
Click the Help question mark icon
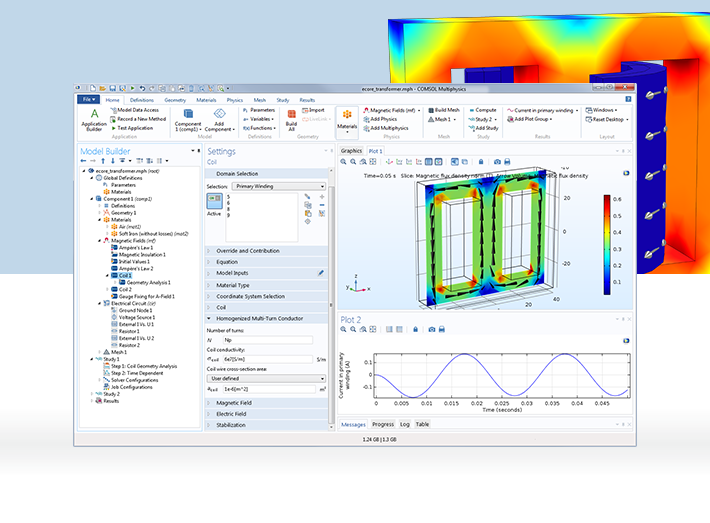pos(628,99)
